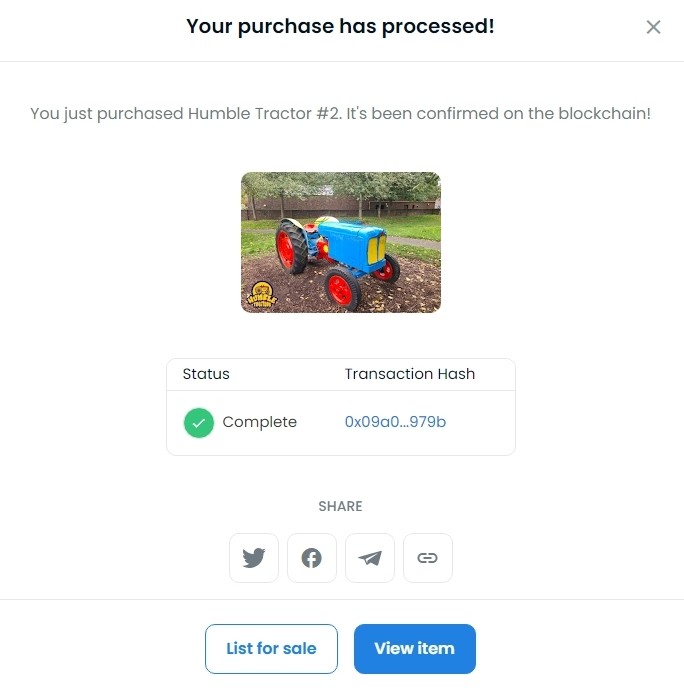Screen dimensions: 684x693
Task: Click the blue tractor hood in the image
Action: point(345,242)
